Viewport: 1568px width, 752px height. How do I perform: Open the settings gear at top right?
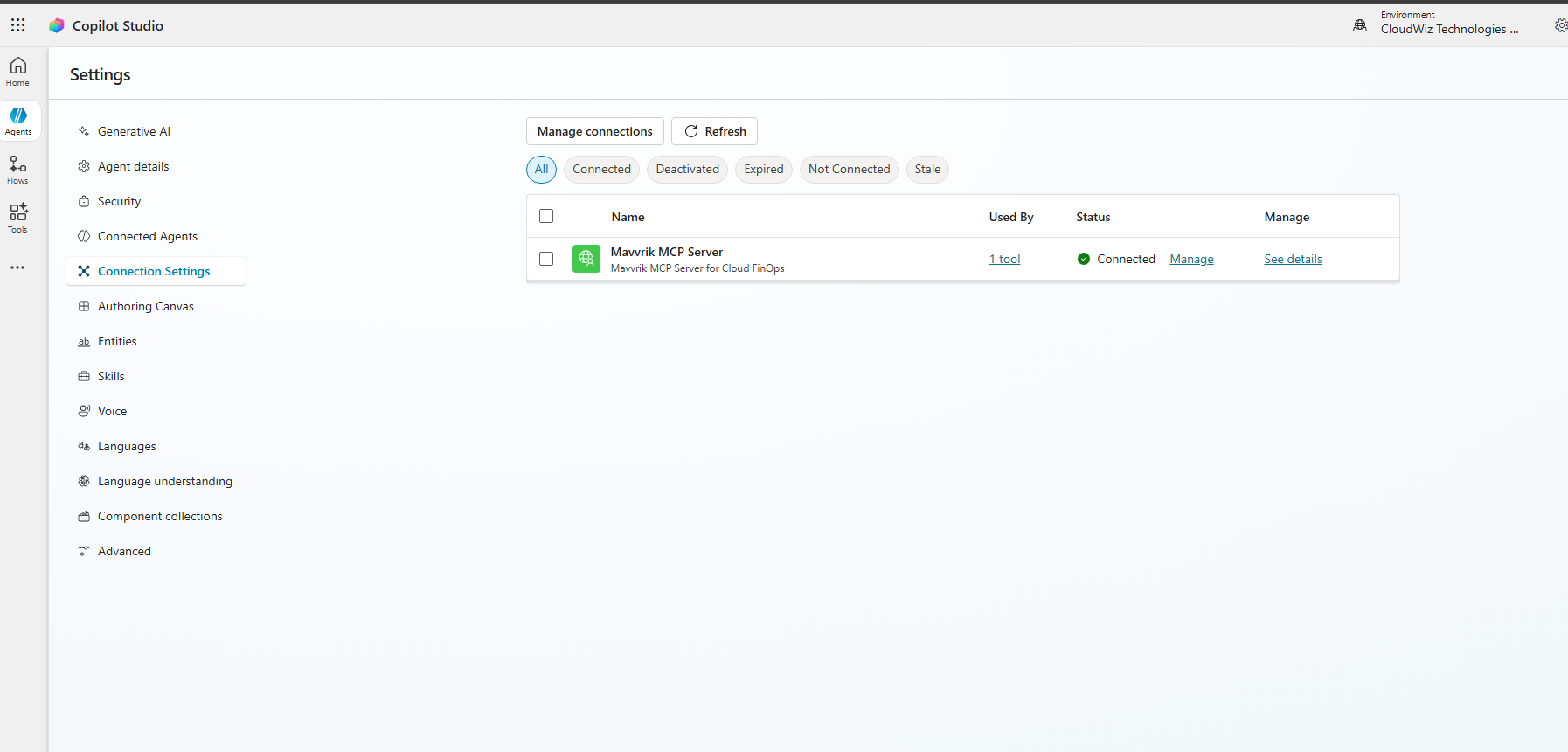pos(1560,25)
